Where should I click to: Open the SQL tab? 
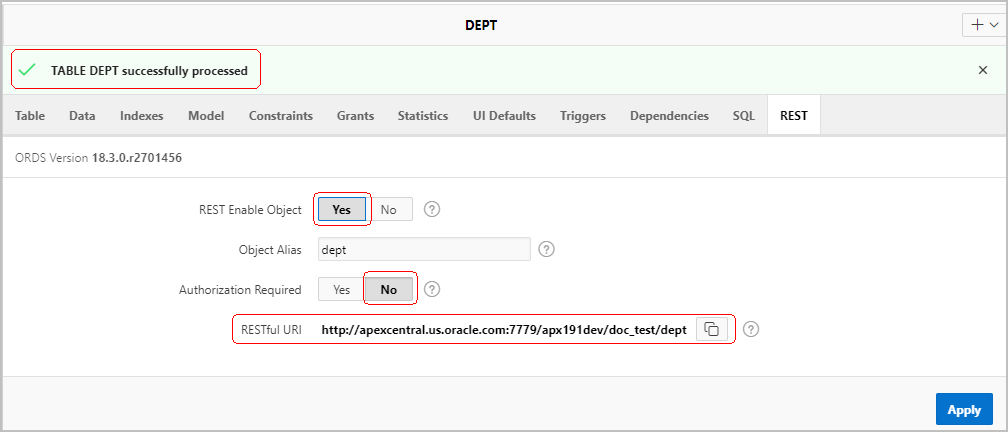point(744,116)
